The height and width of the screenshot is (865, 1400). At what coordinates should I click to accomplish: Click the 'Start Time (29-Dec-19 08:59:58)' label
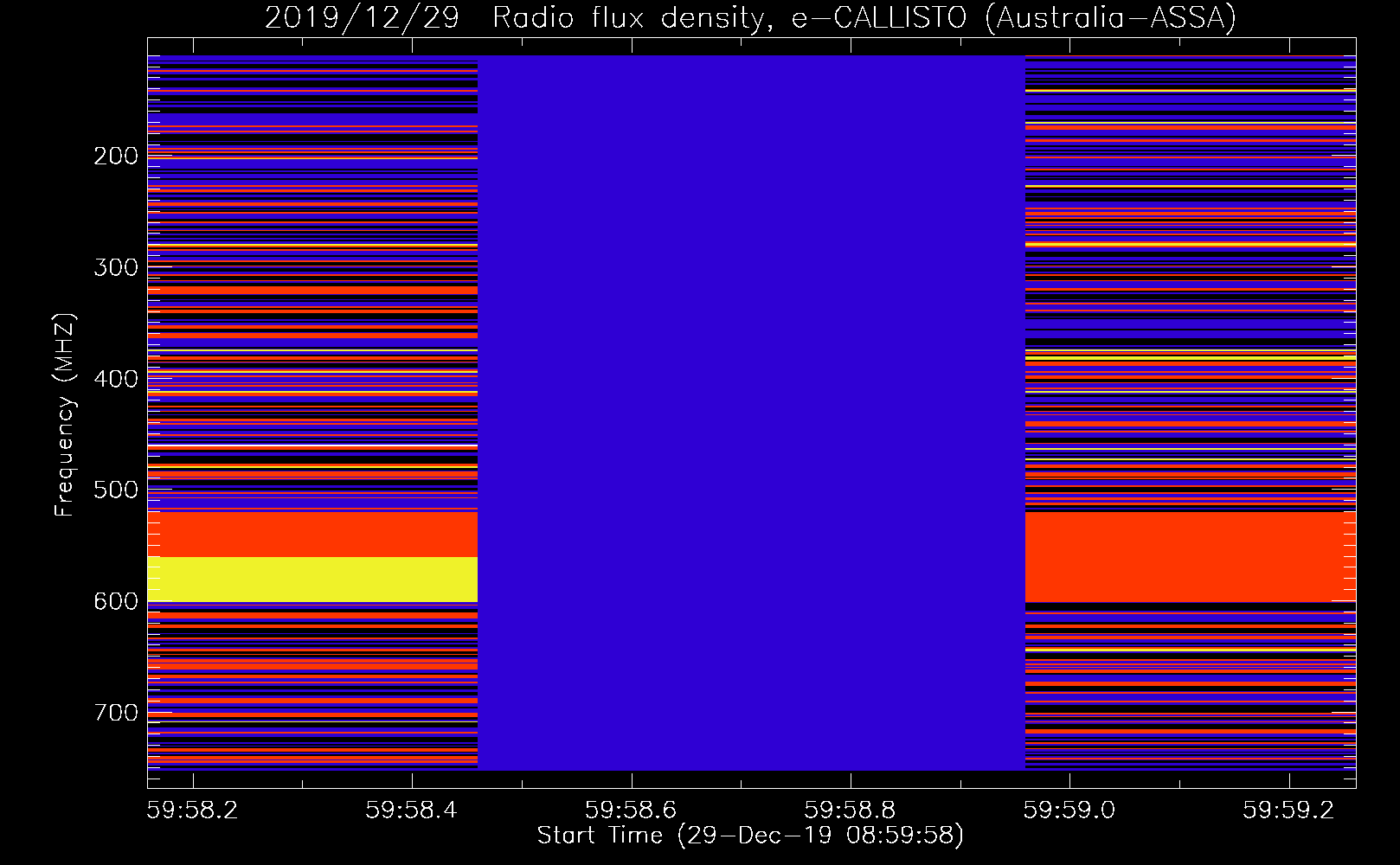750,836
